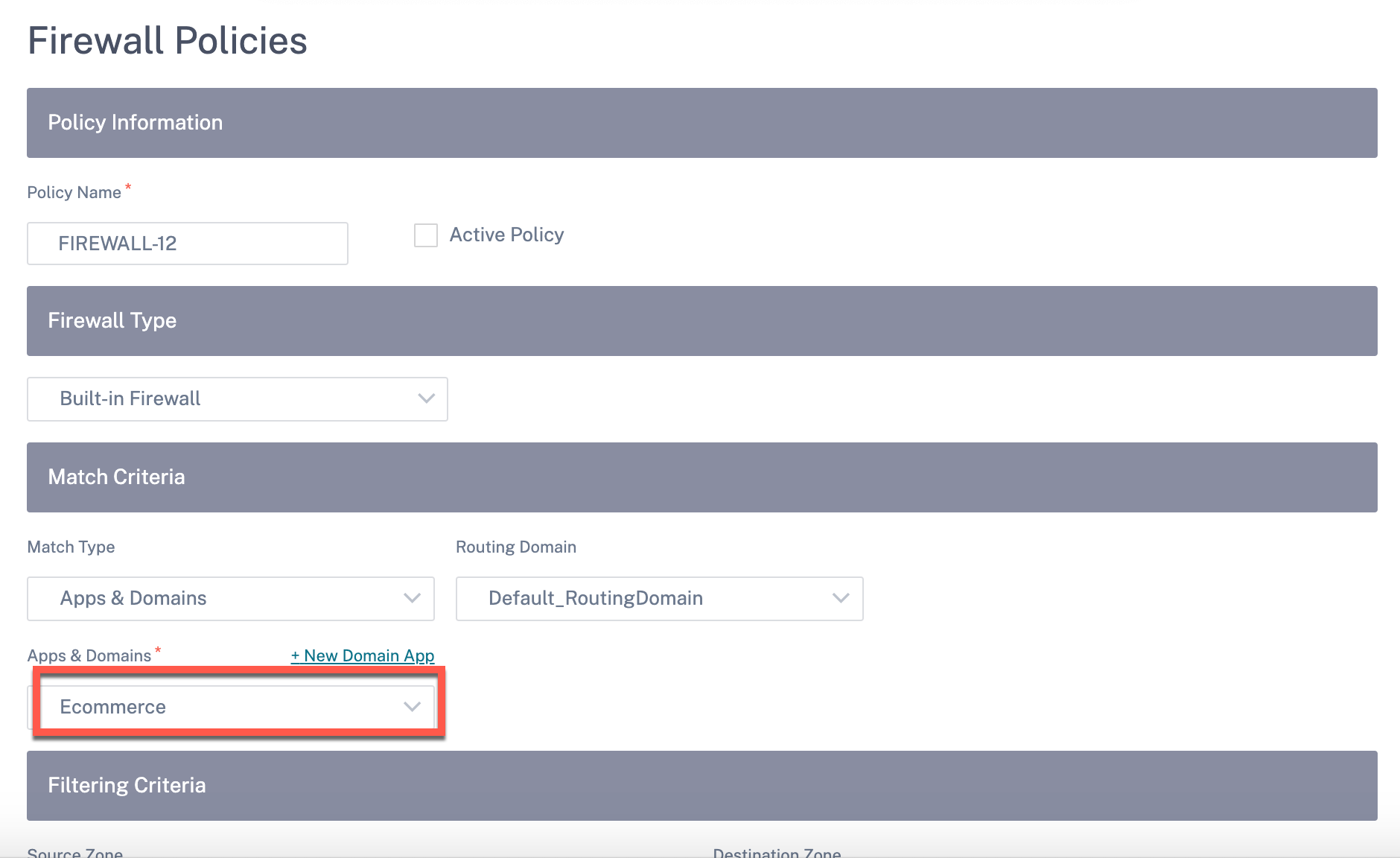This screenshot has height=858, width=1400.
Task: Select the Filtering Criteria section header
Action: pos(702,786)
